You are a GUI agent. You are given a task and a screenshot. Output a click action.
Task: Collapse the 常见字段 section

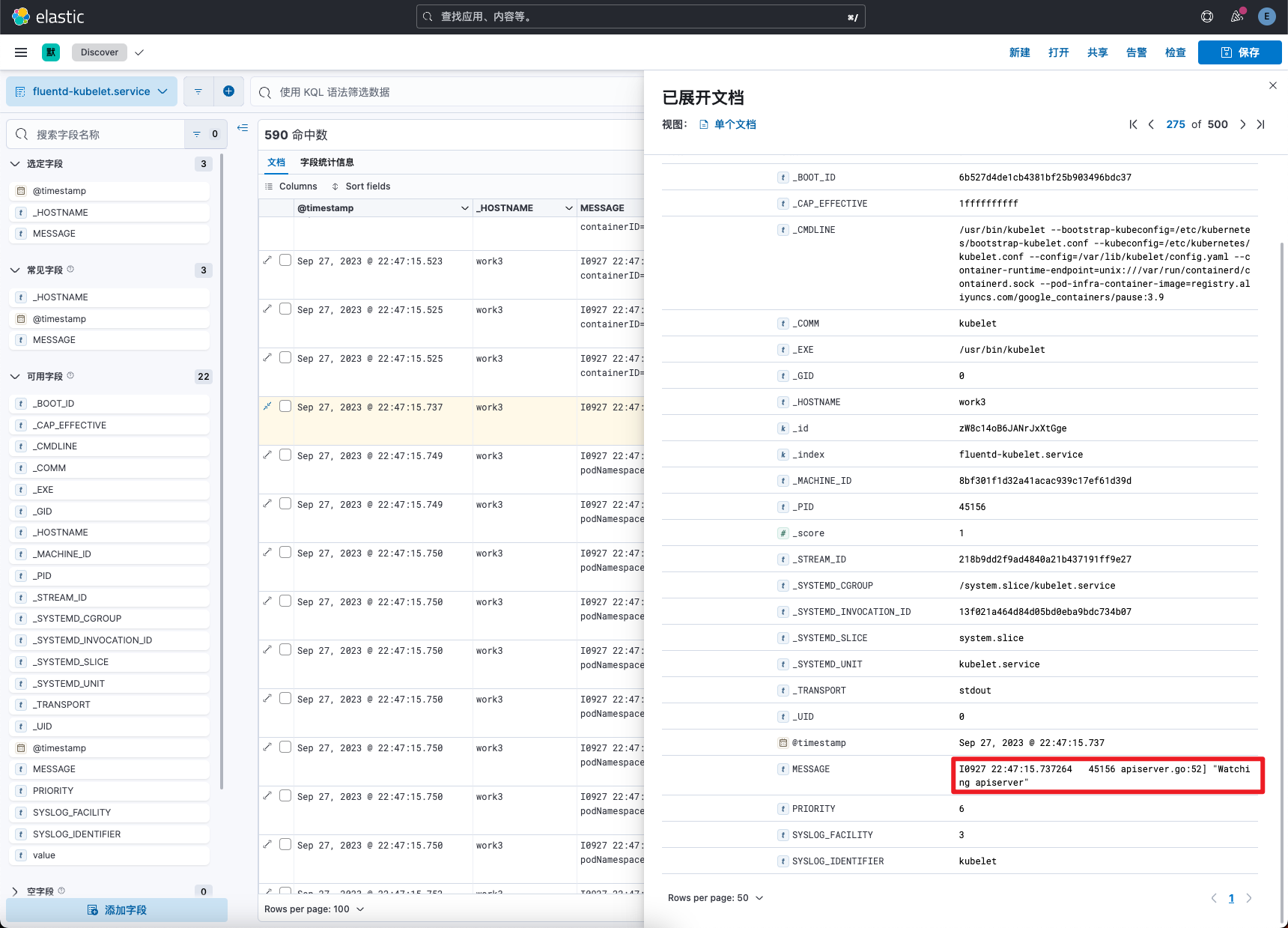(x=15, y=270)
